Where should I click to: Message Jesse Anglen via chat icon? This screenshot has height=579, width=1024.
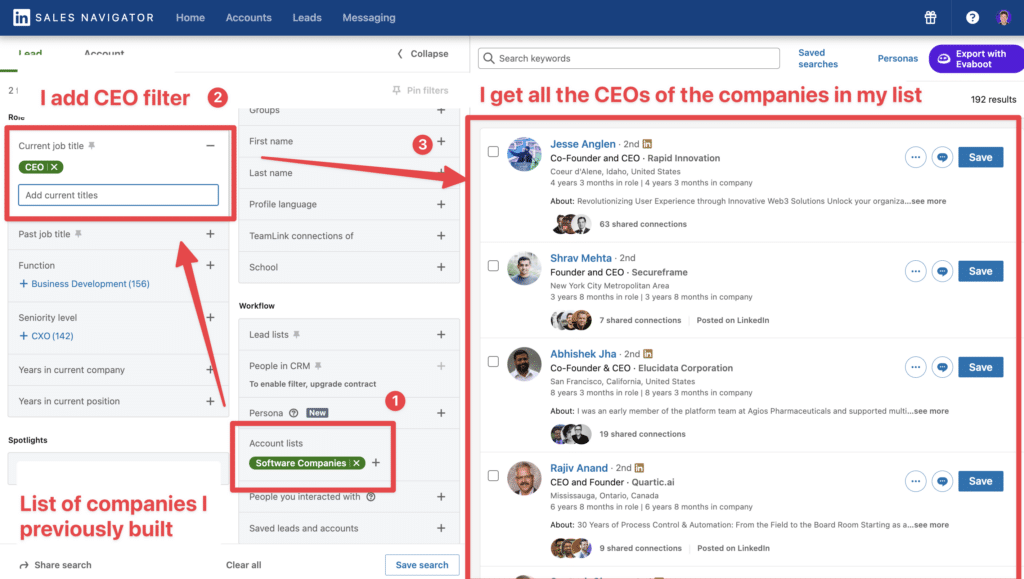[x=942, y=157]
